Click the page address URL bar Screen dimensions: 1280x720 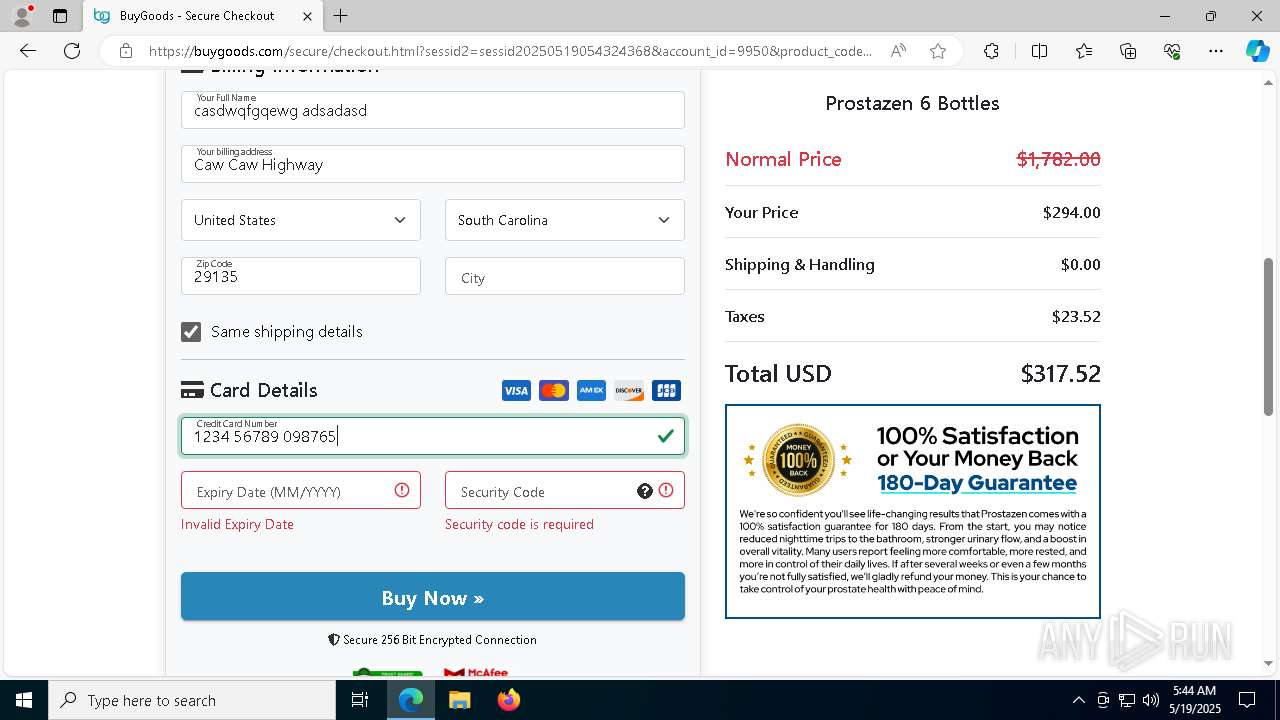[510, 51]
